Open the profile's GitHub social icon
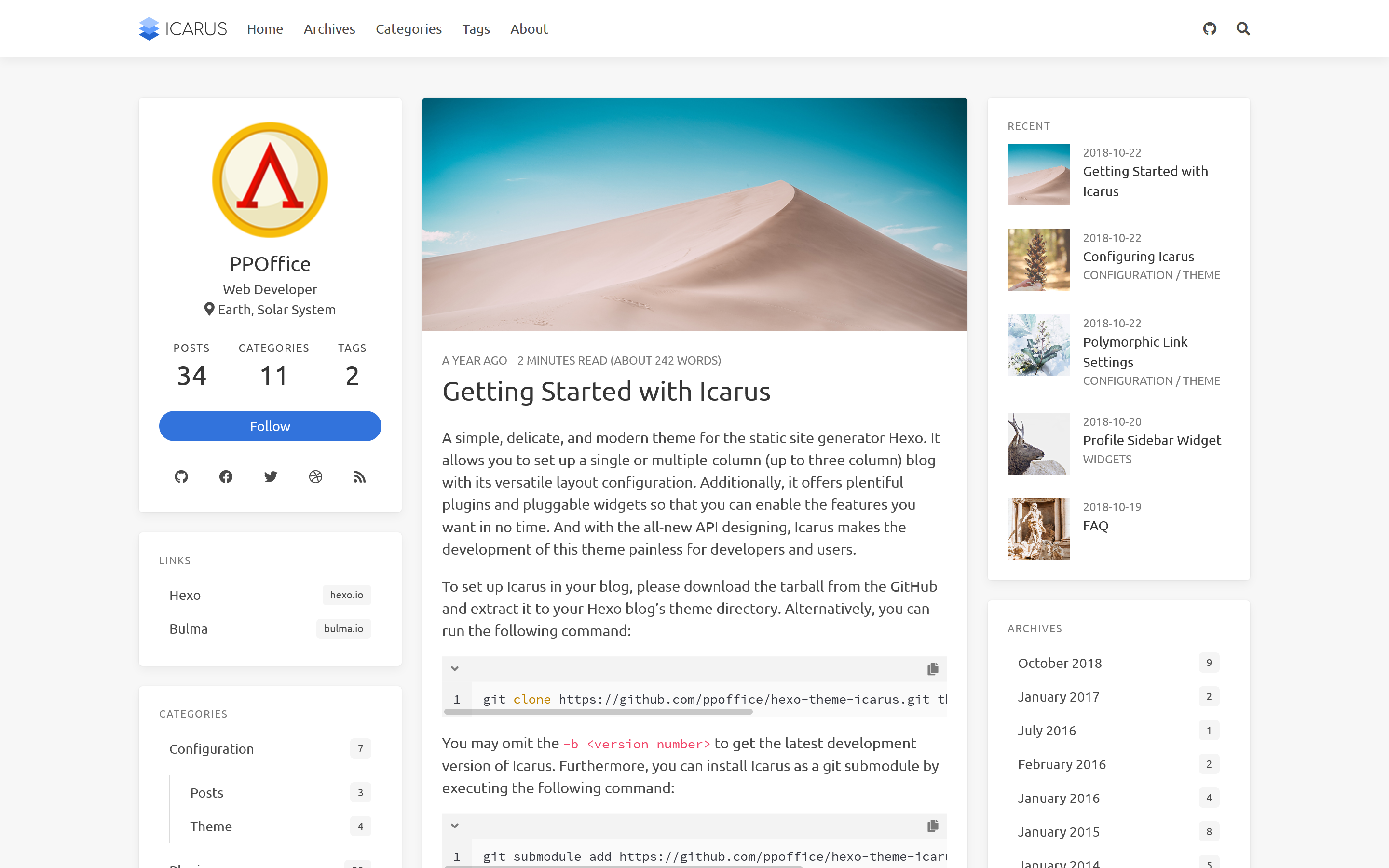1389x868 pixels. pos(181,476)
